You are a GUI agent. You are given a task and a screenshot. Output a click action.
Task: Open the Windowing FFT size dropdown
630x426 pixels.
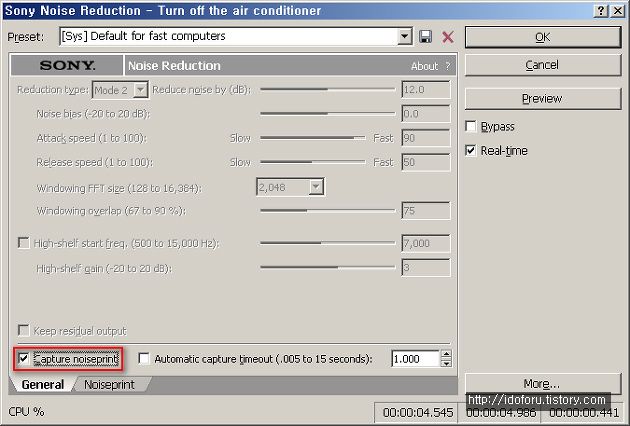316,187
